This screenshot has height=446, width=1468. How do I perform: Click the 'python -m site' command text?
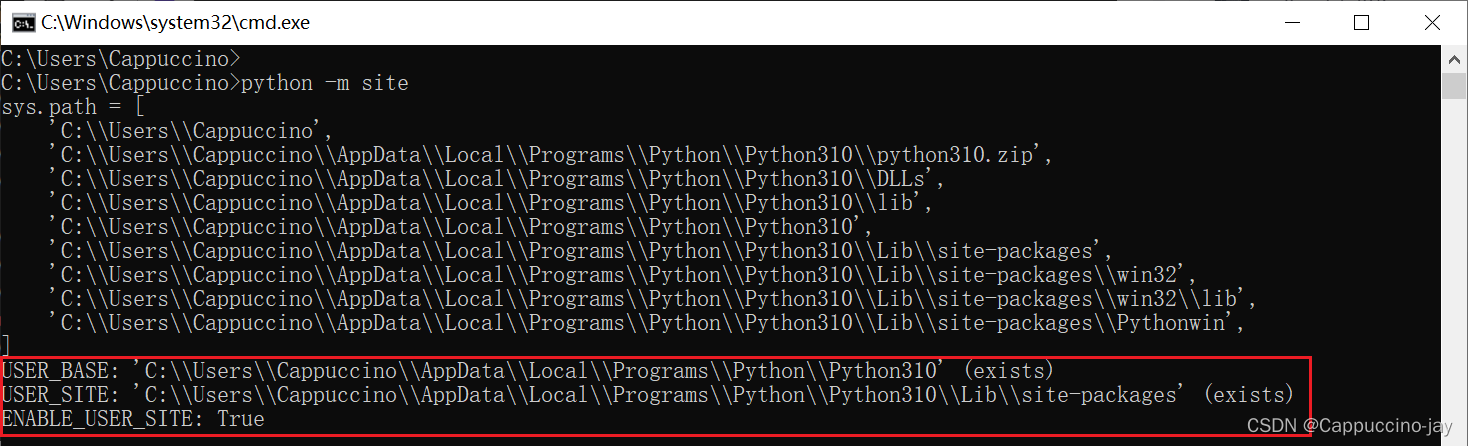point(325,83)
